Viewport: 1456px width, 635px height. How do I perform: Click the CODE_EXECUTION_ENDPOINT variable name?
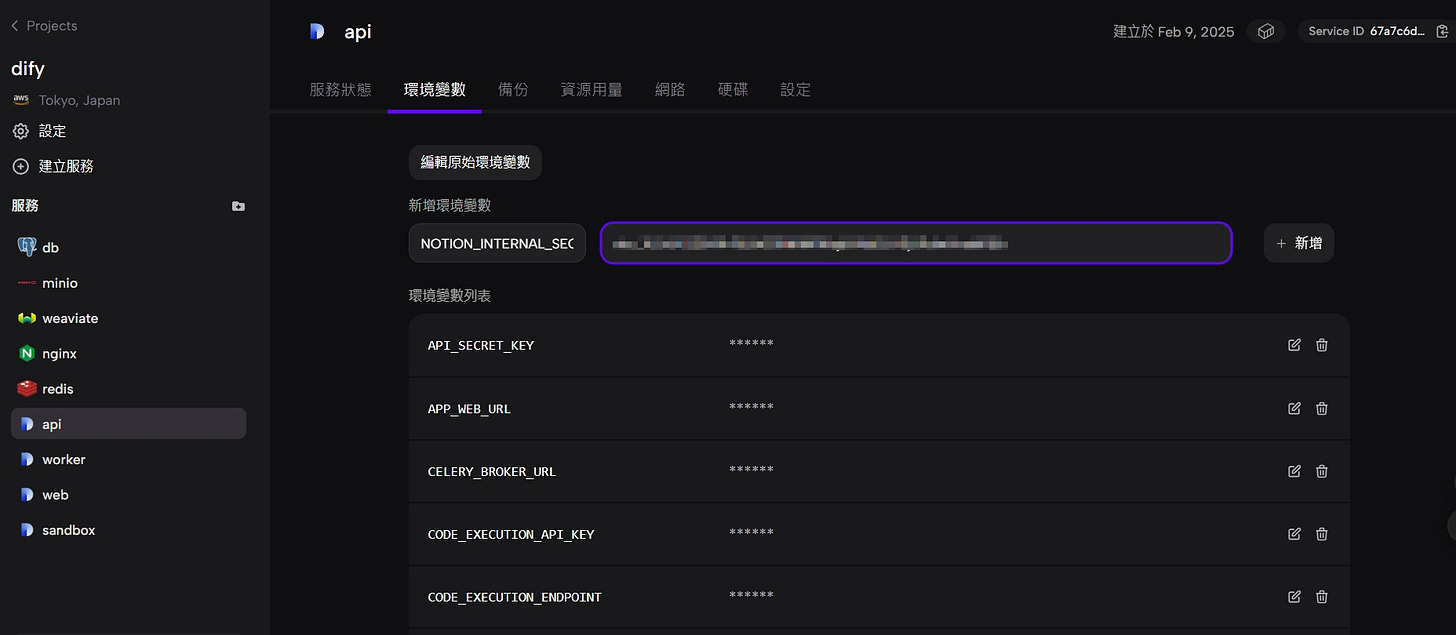[x=515, y=598]
